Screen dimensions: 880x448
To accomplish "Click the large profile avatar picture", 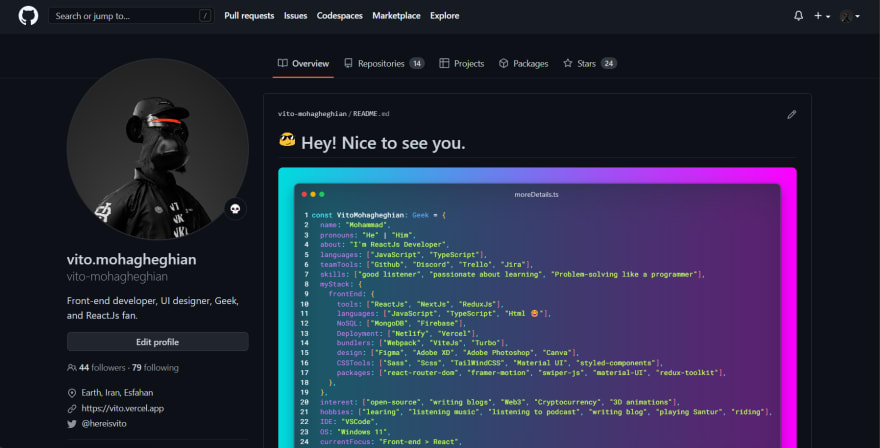I will [157, 149].
